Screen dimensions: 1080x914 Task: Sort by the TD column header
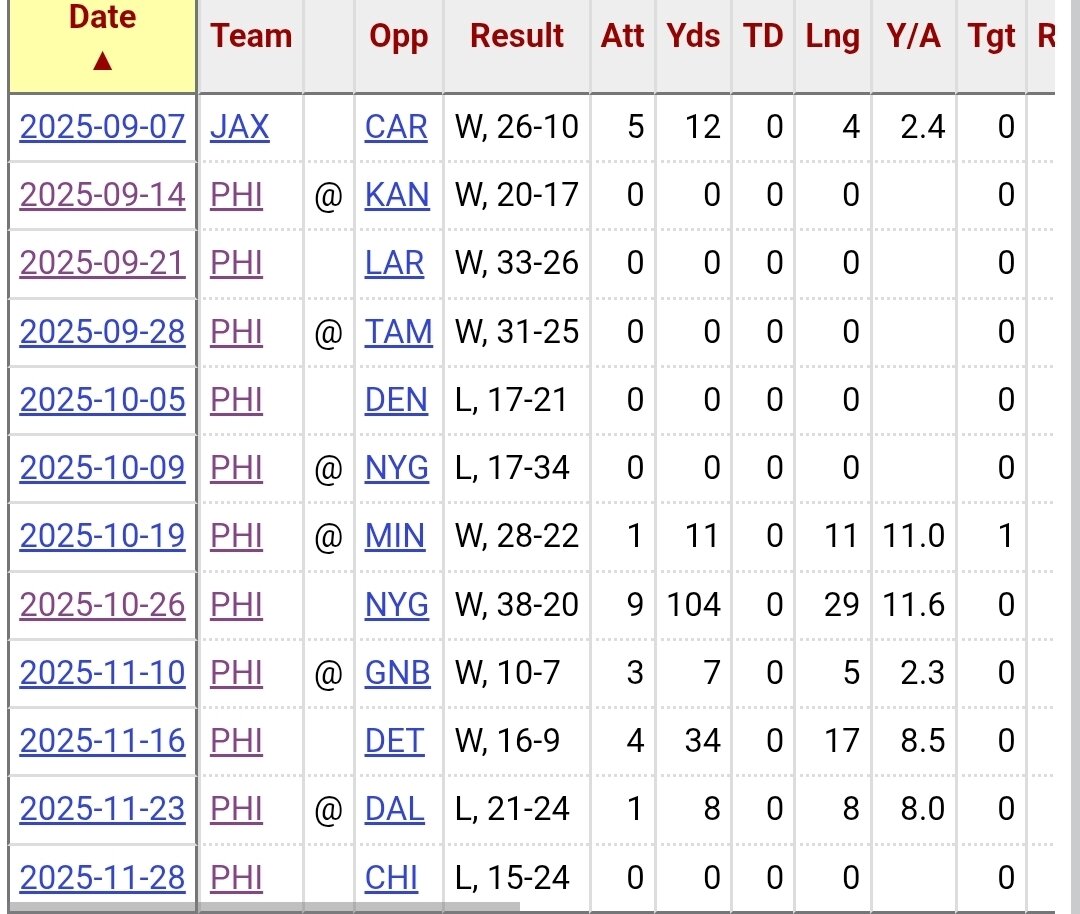pyautogui.click(x=763, y=37)
